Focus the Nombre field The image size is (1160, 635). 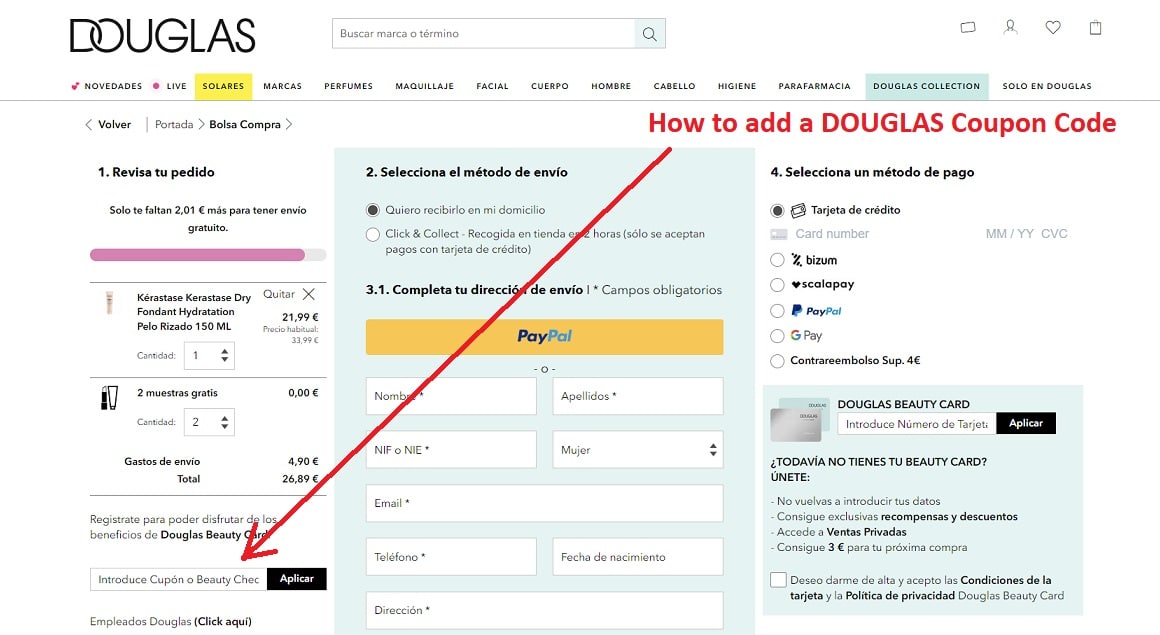click(451, 396)
